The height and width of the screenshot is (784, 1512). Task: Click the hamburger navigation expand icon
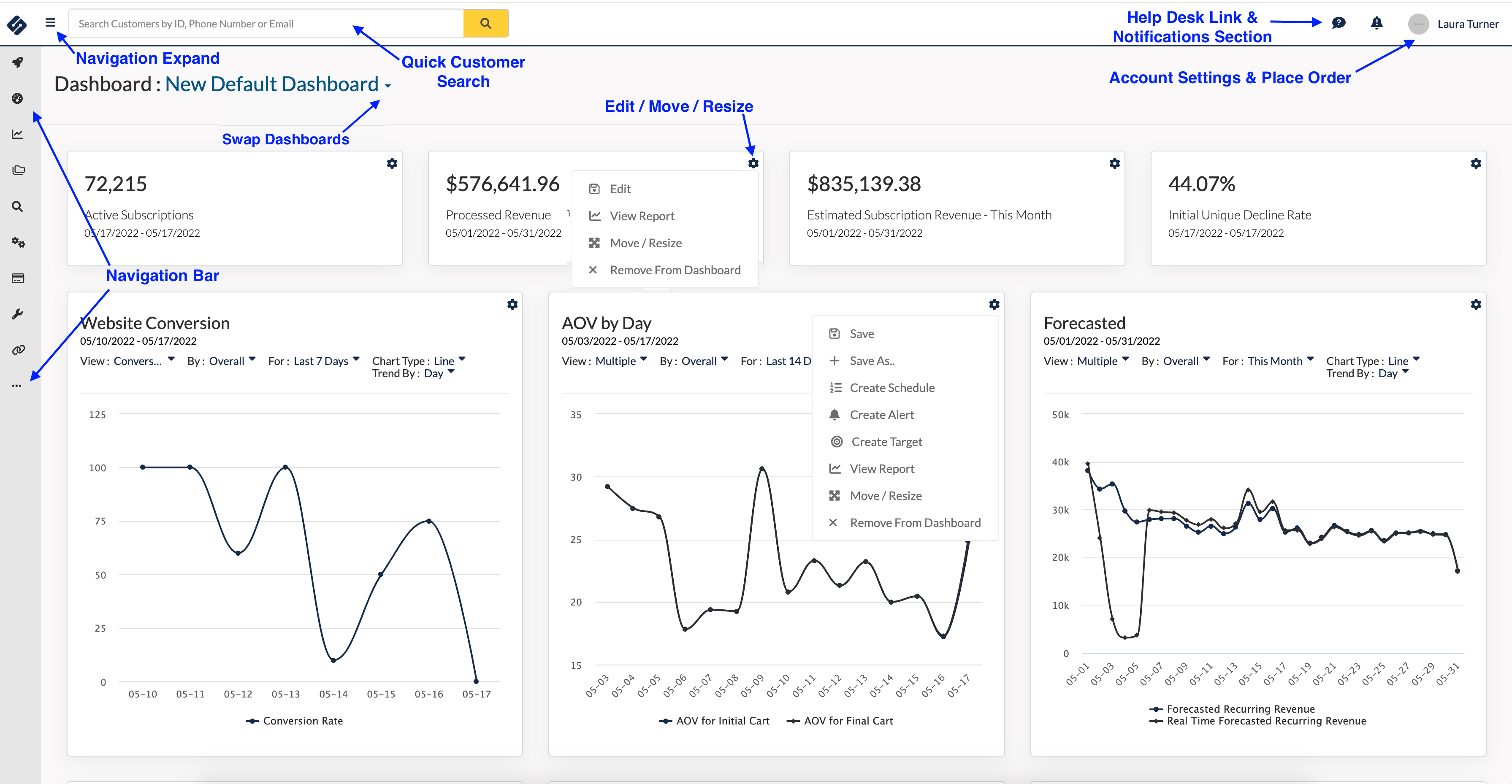tap(50, 23)
